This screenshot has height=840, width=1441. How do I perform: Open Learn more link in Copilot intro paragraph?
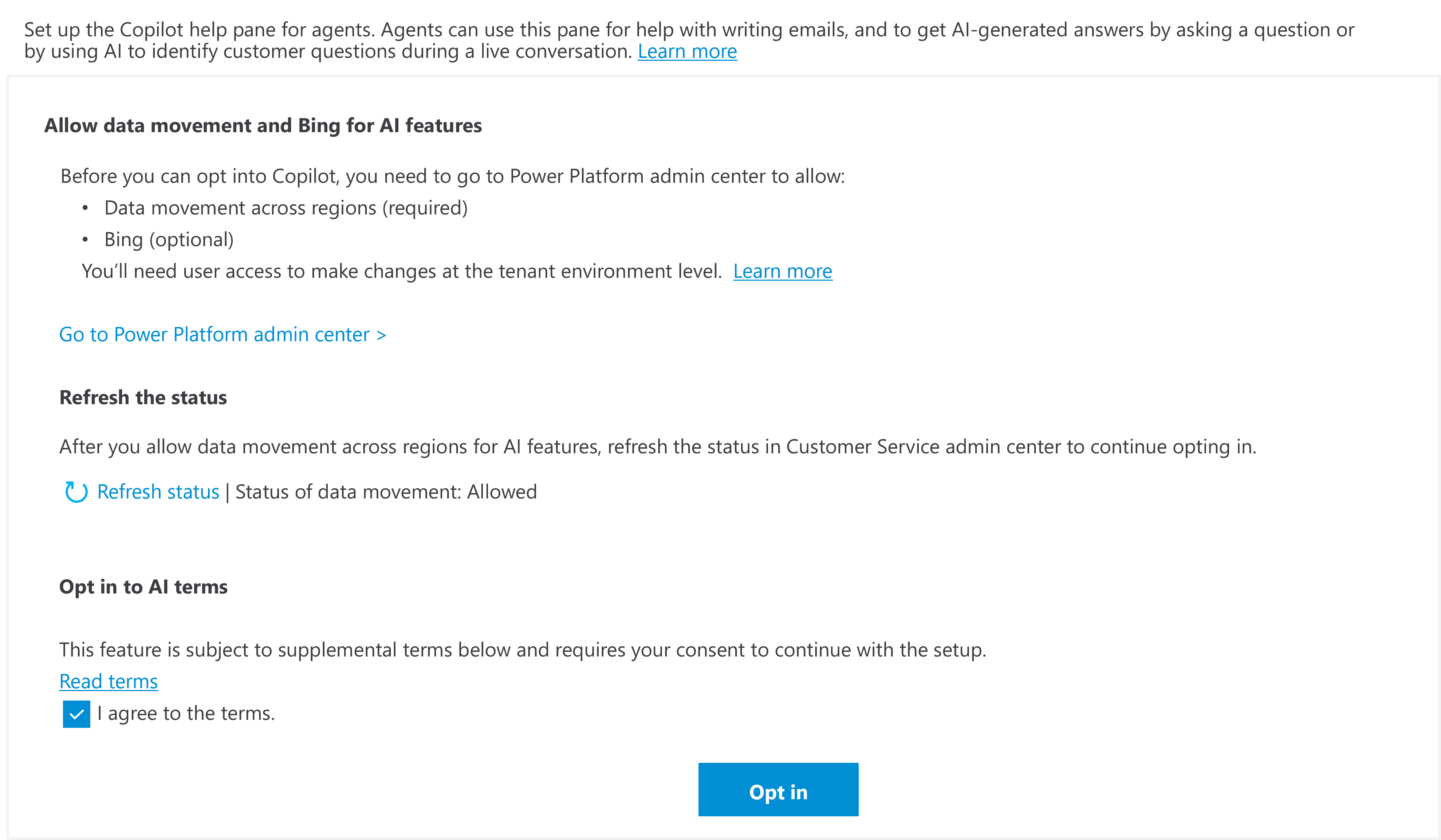click(687, 51)
